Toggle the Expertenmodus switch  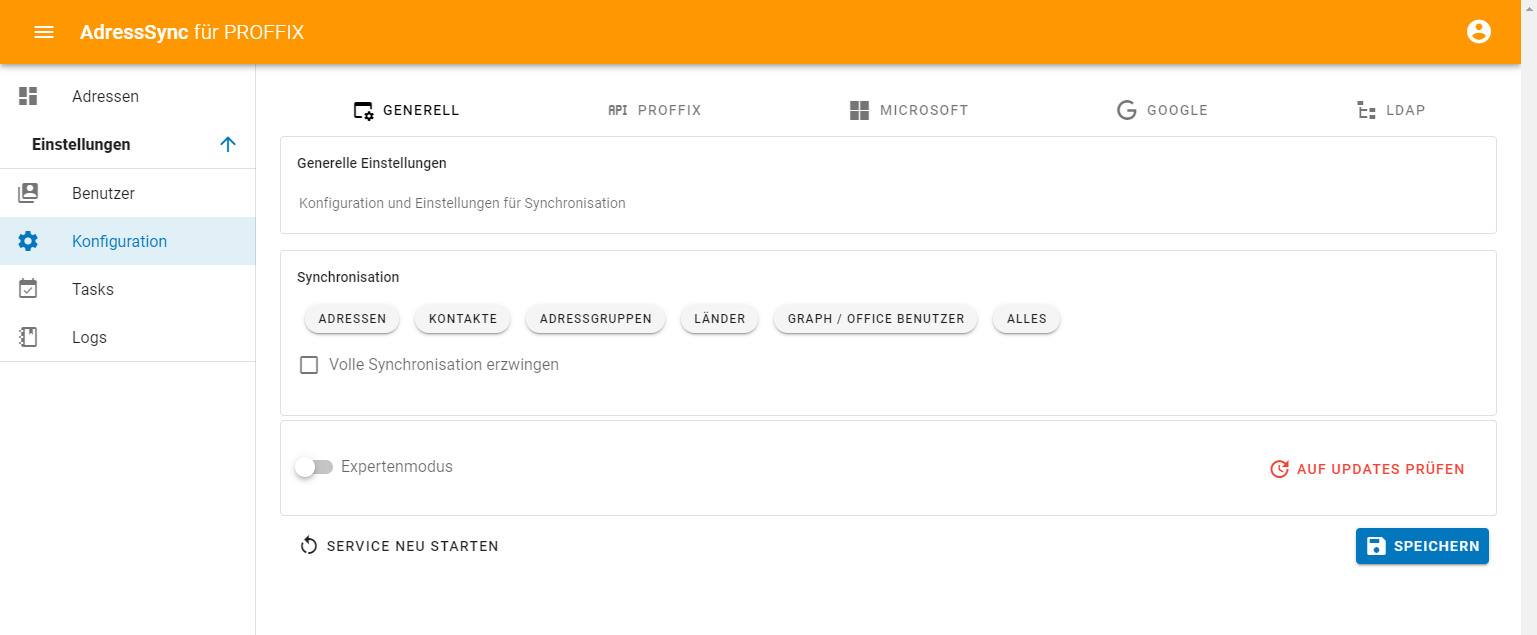point(314,467)
